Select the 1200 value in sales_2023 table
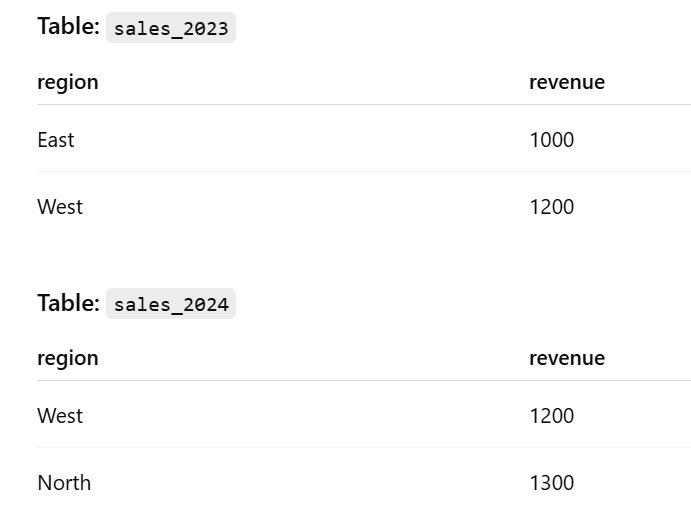The image size is (691, 510). pyautogui.click(x=552, y=207)
